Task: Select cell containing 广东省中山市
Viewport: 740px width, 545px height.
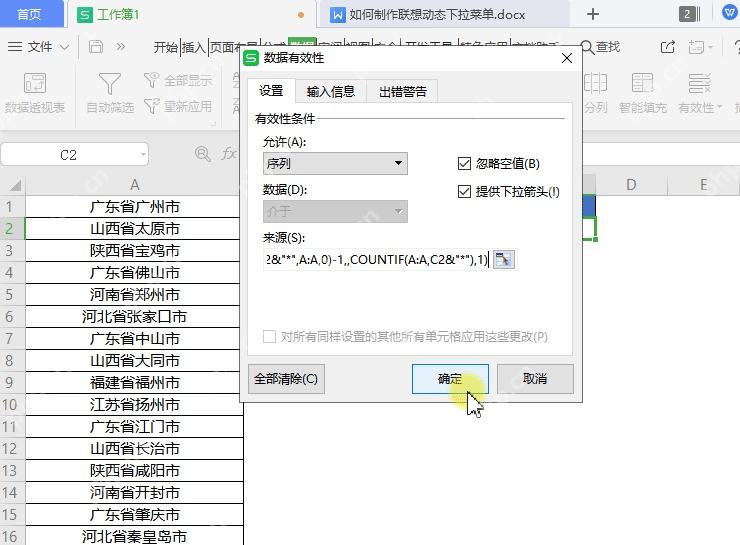Action: pyautogui.click(x=134, y=339)
